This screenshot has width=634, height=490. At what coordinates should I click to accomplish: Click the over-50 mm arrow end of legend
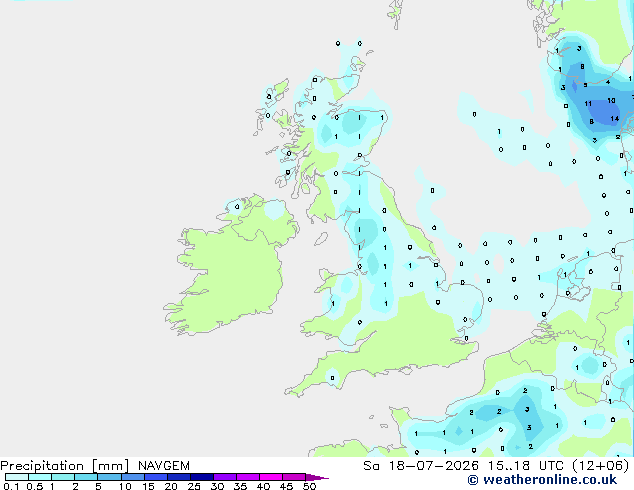click(317, 477)
